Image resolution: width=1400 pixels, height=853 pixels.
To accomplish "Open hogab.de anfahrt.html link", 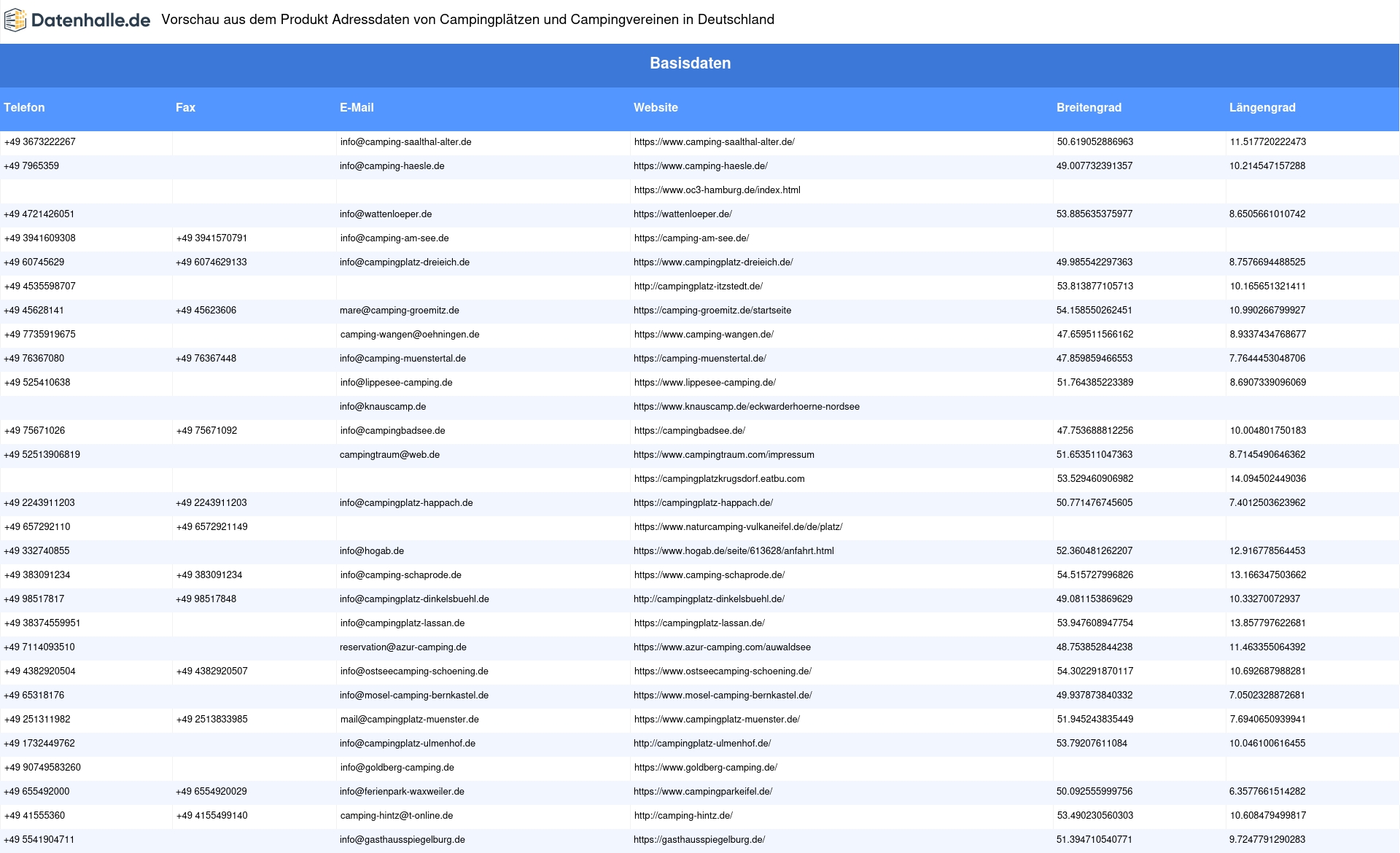I will [734, 551].
